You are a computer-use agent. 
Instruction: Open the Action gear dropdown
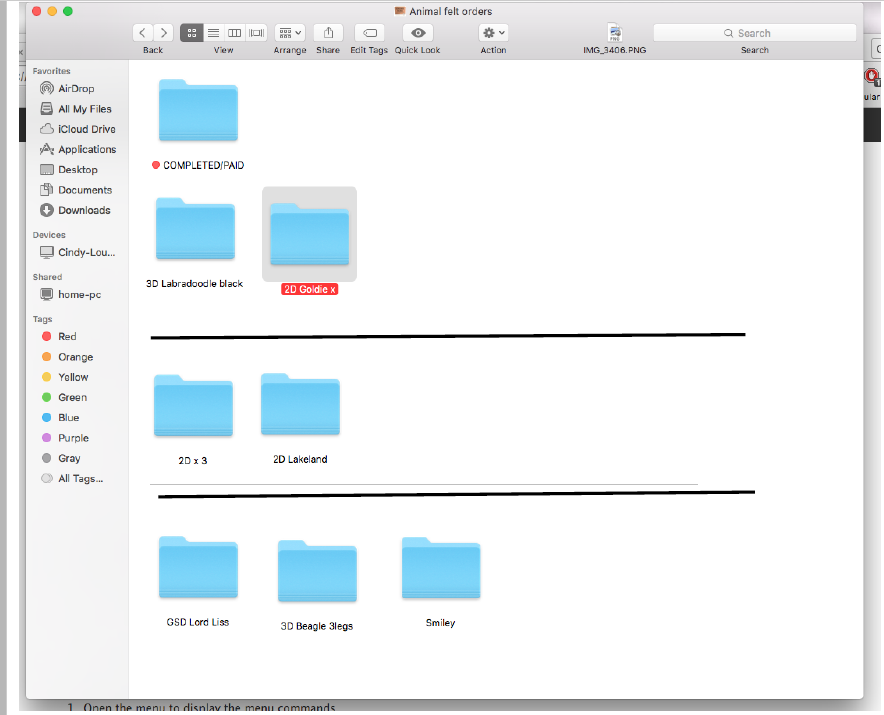point(493,33)
